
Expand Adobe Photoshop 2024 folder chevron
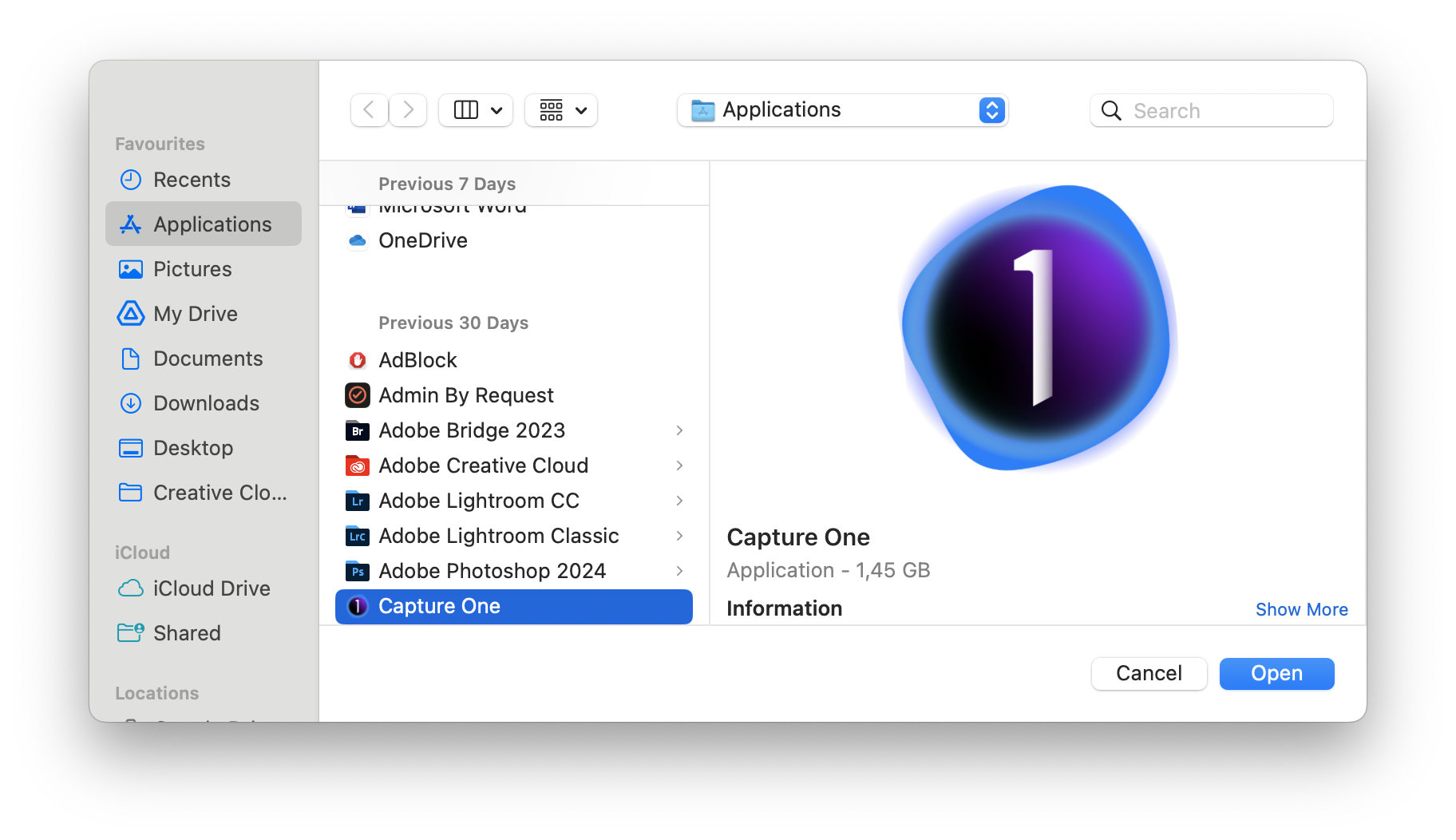pyautogui.click(x=679, y=571)
